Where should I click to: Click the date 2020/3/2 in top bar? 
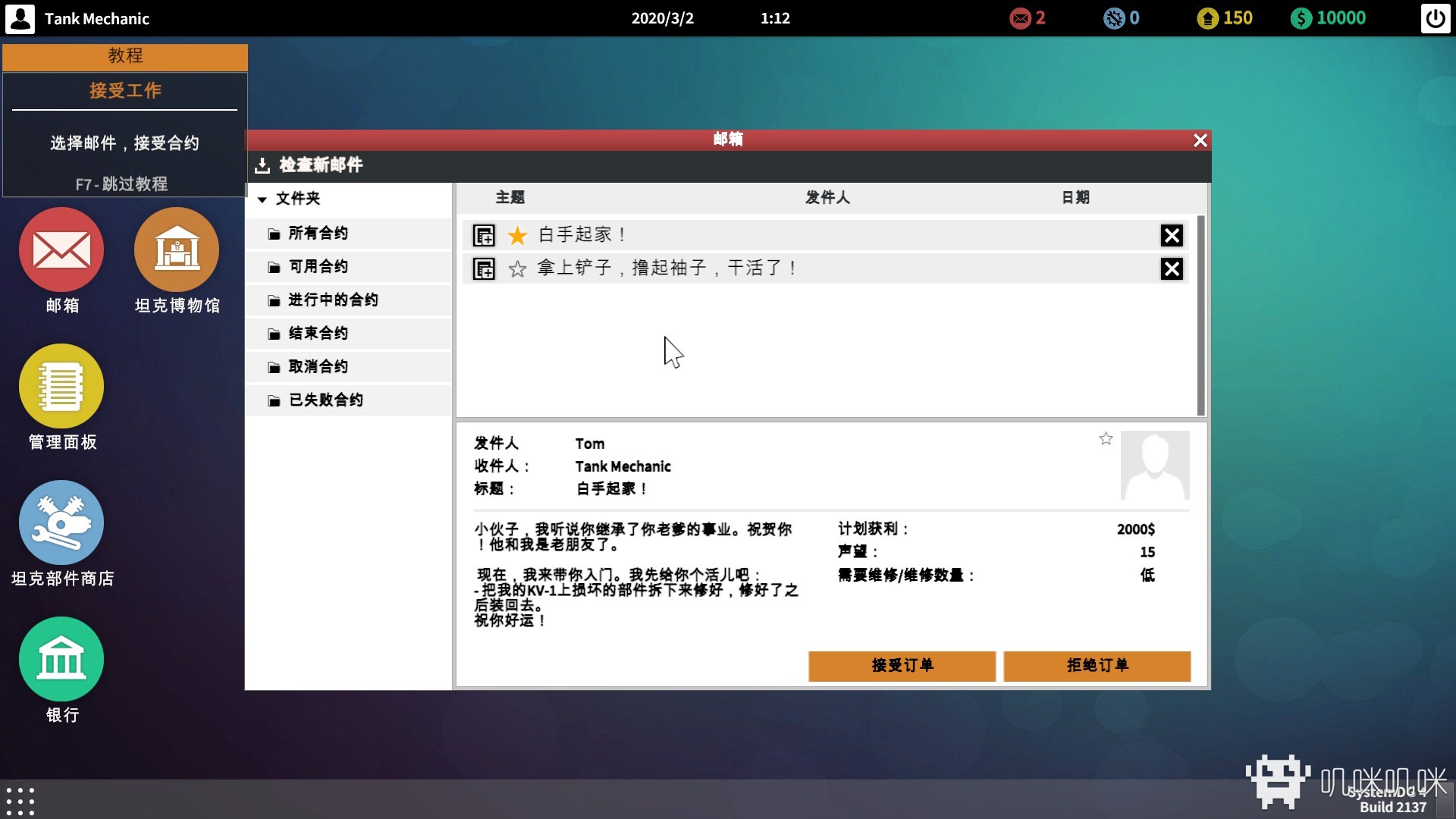tap(662, 18)
